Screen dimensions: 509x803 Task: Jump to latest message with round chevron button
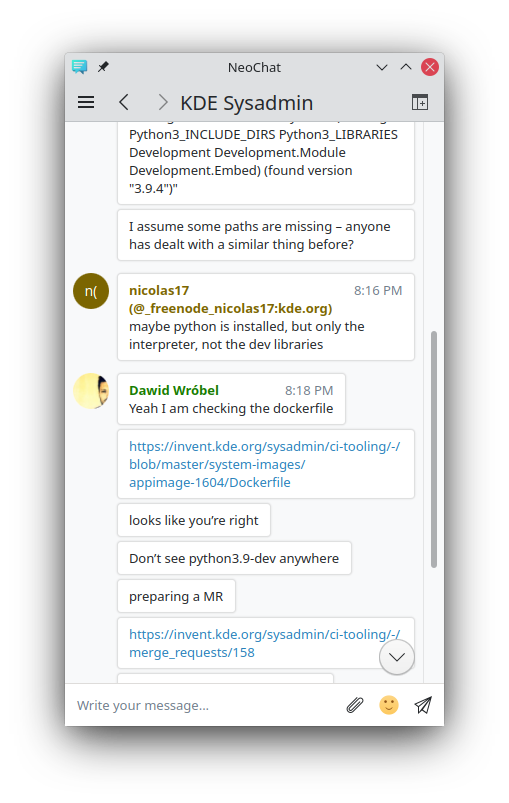(397, 657)
